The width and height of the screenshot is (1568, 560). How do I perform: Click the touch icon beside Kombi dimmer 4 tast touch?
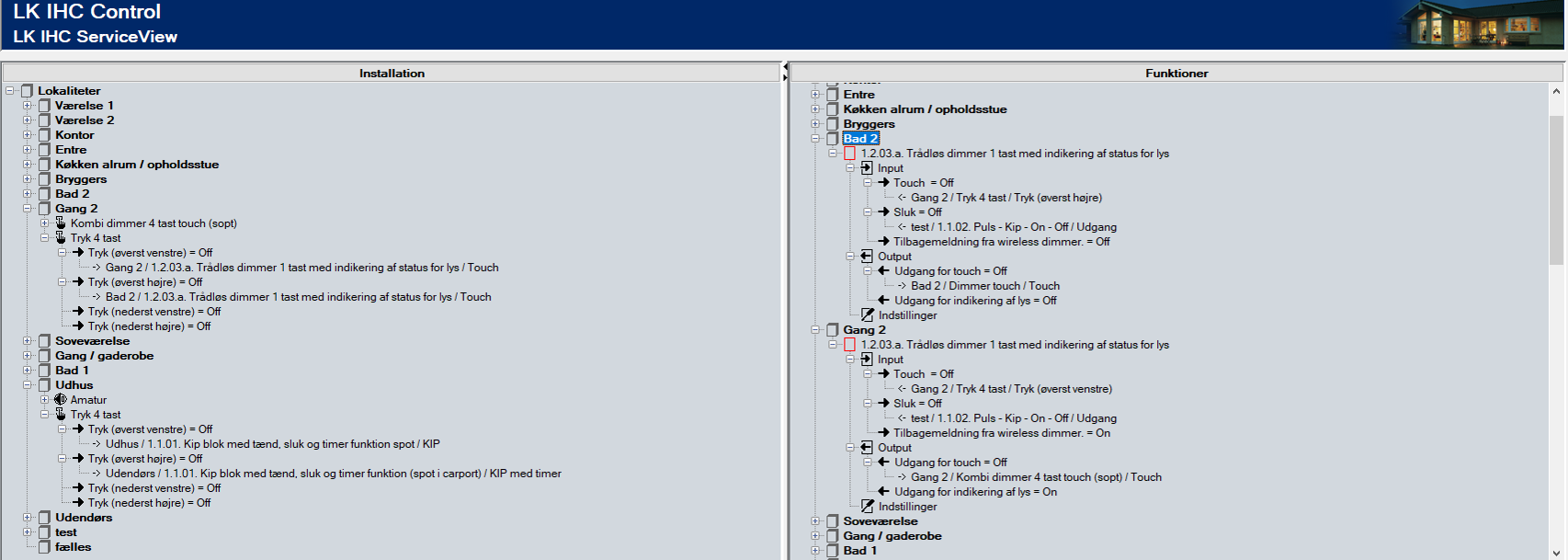coord(61,223)
